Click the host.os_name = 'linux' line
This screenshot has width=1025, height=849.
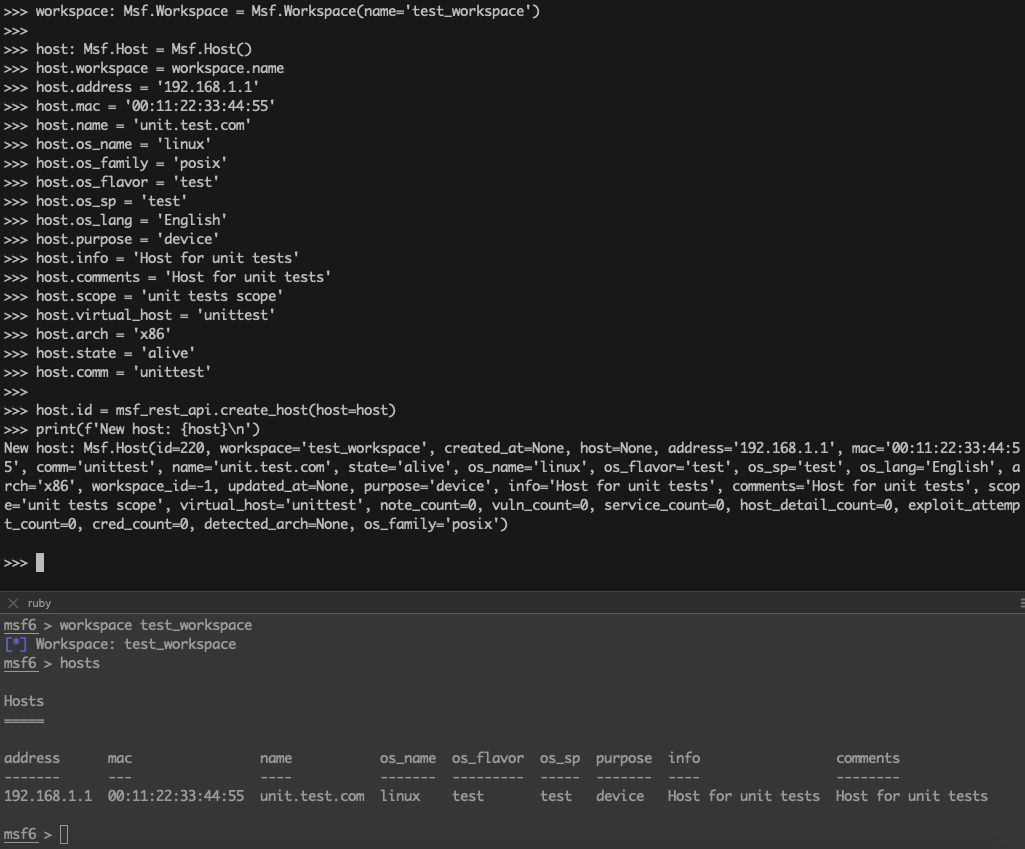108,144
